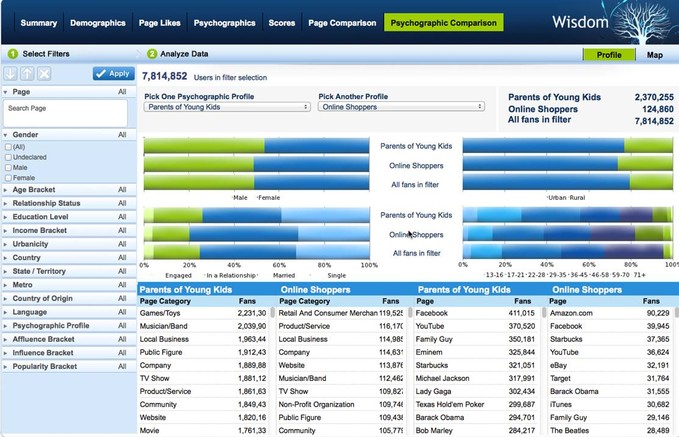Click the Lady Gaga page row
This screenshot has height=437, width=679.
475,392
